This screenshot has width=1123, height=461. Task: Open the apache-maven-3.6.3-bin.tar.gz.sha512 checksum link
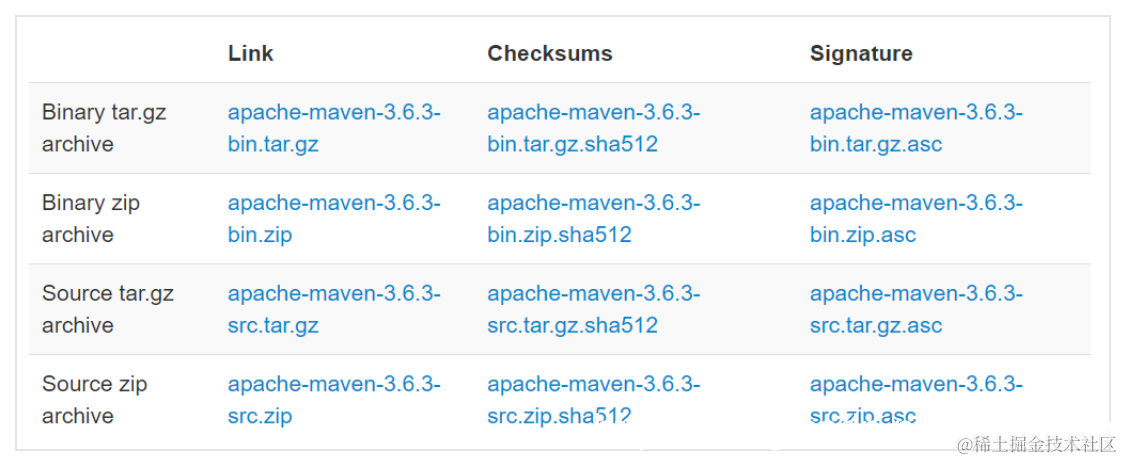594,129
